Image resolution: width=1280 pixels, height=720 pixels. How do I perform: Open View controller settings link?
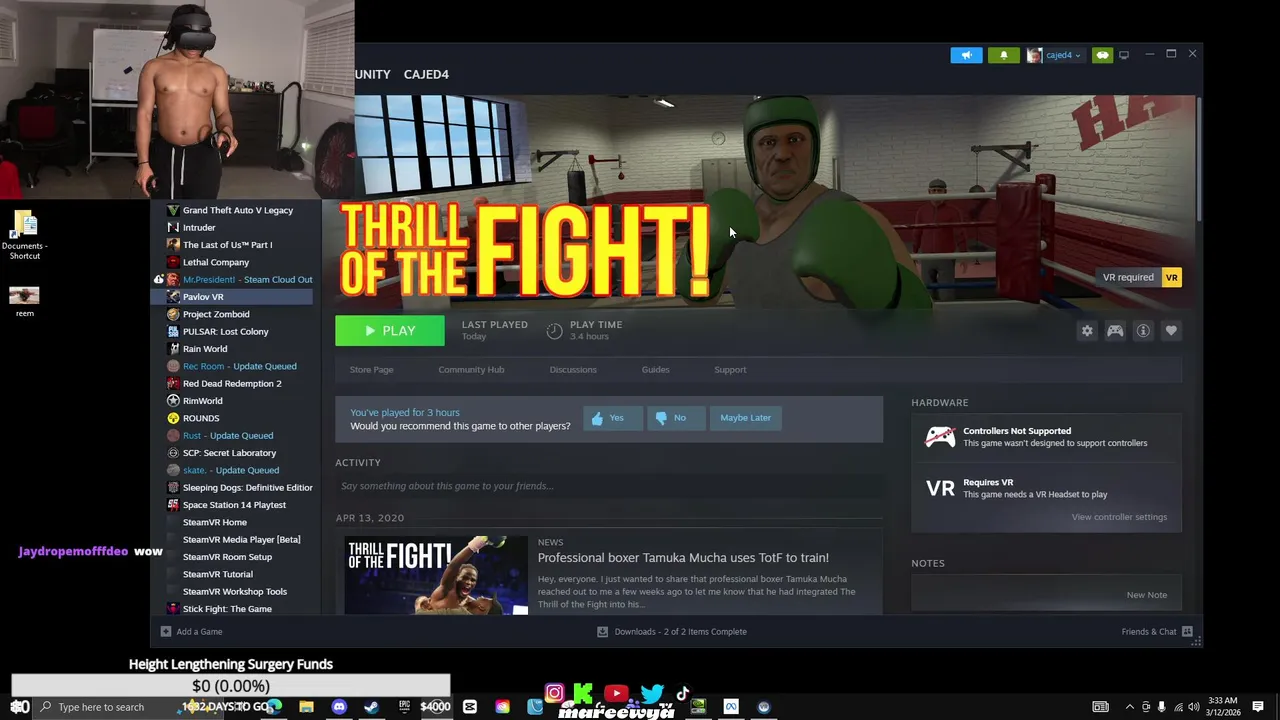[1119, 517]
